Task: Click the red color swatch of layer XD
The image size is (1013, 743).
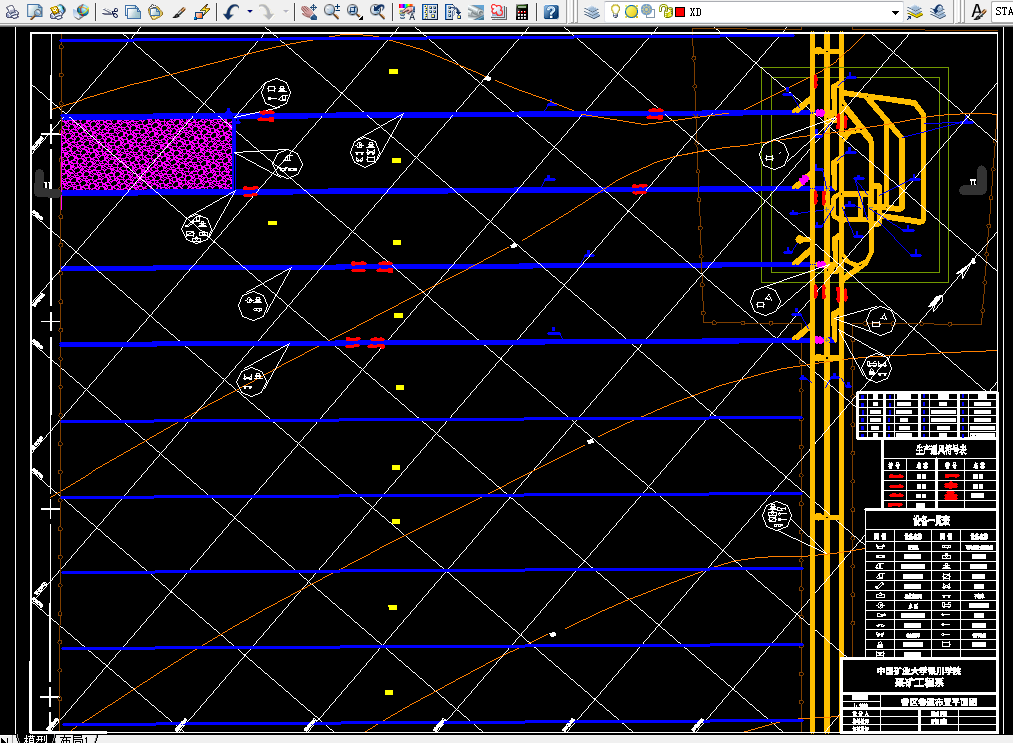Action: point(680,12)
